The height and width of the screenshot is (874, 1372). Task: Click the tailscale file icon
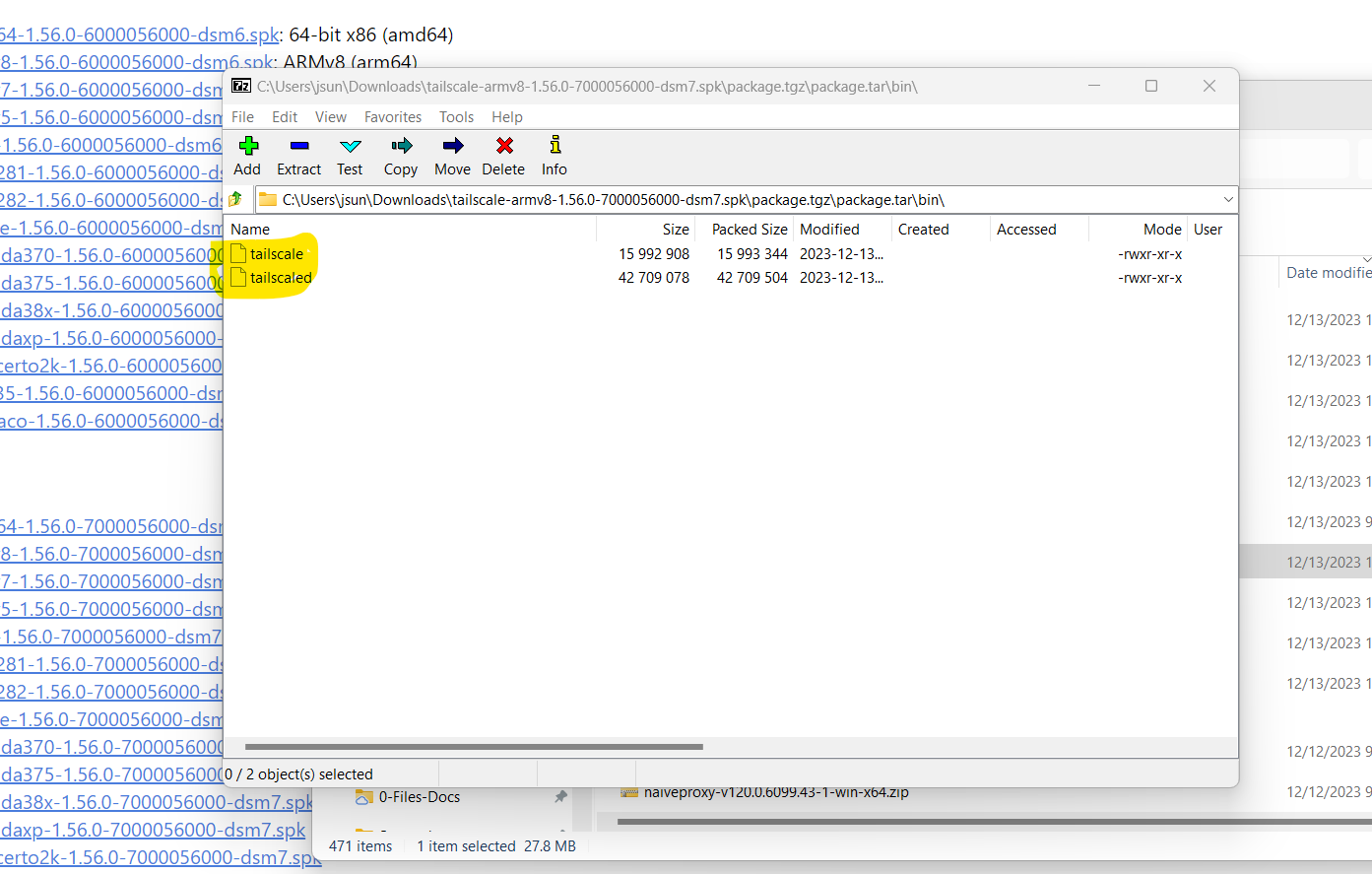click(238, 253)
